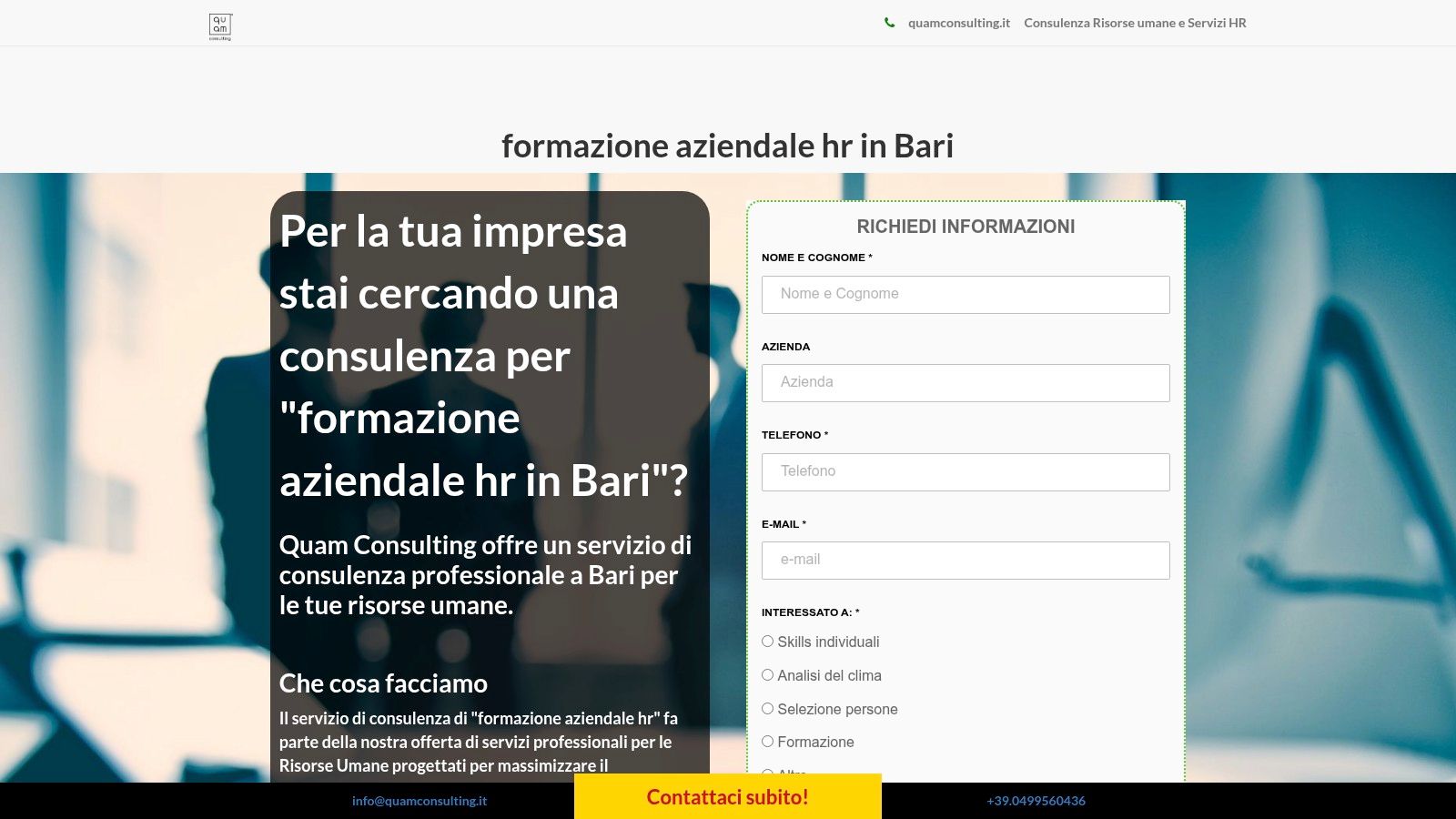Call the +39.0499560436 phone link

[1036, 801]
